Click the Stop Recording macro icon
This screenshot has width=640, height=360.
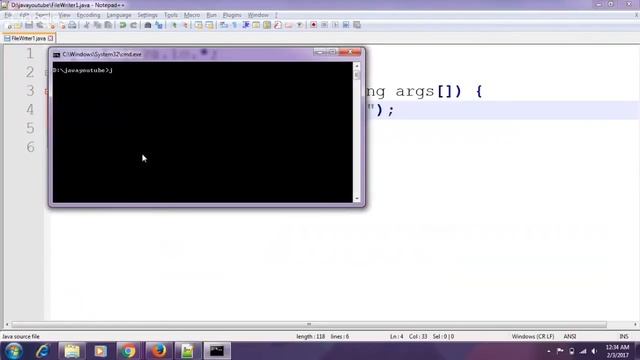[x=324, y=25]
